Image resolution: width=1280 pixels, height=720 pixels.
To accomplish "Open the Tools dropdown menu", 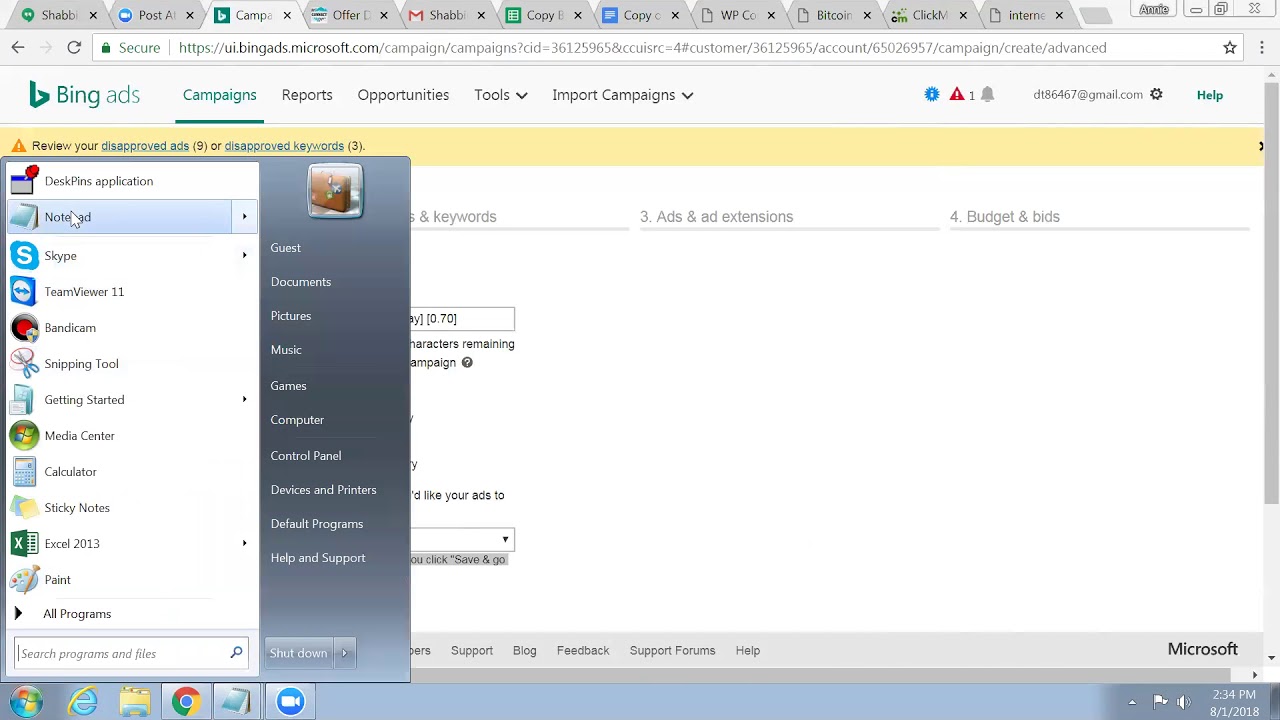I will [500, 95].
